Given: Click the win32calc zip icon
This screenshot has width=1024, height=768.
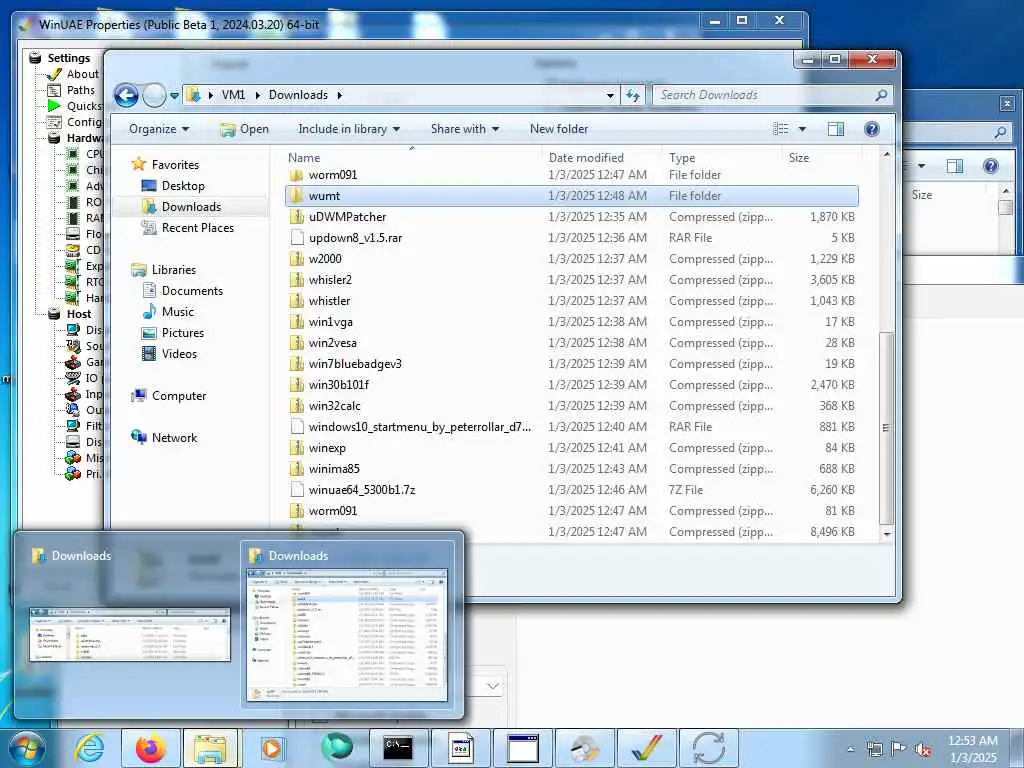Looking at the screenshot, I should click(x=297, y=406).
